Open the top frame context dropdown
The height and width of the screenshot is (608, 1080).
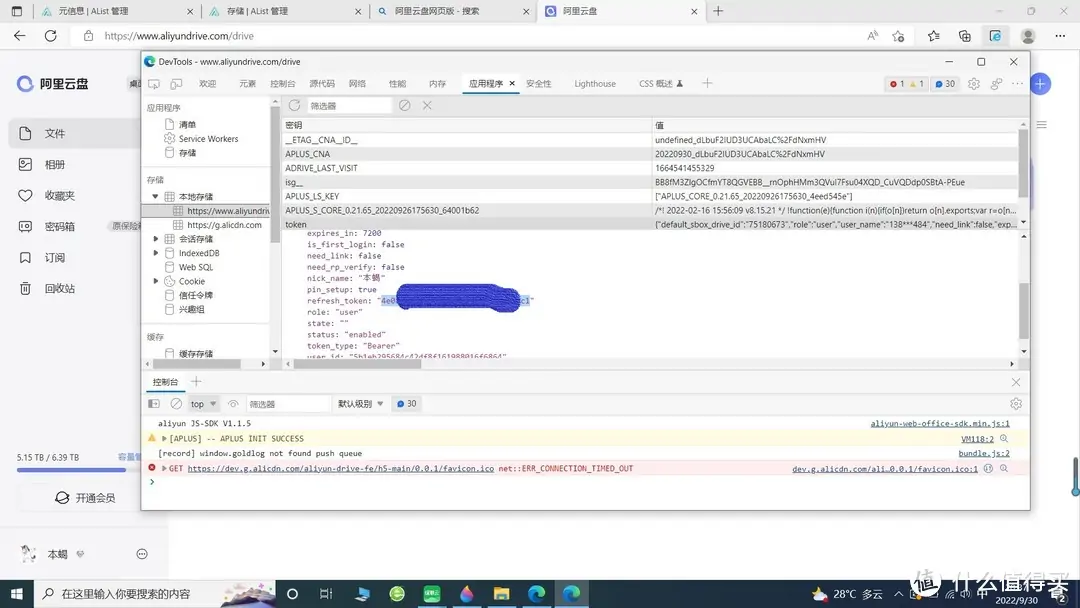coord(200,403)
